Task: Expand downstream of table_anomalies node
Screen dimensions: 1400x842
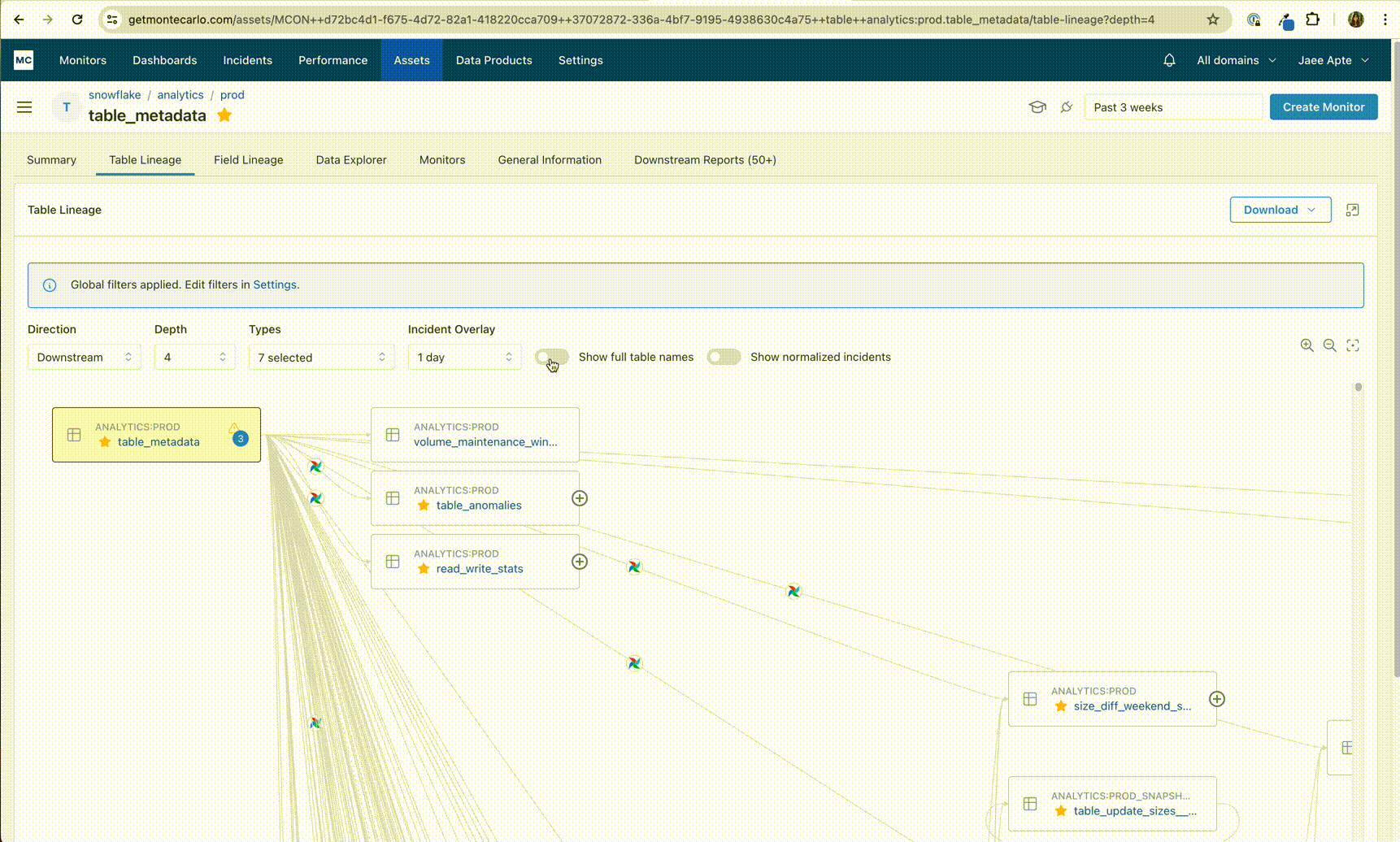Action: 580,498
